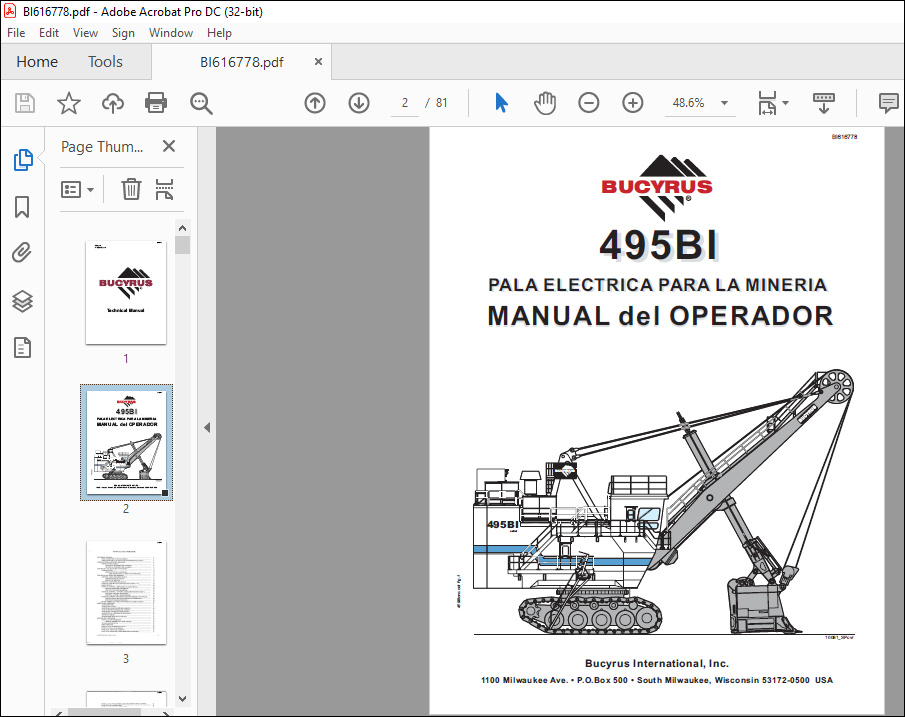Activate the Hand pan tool

pos(545,103)
